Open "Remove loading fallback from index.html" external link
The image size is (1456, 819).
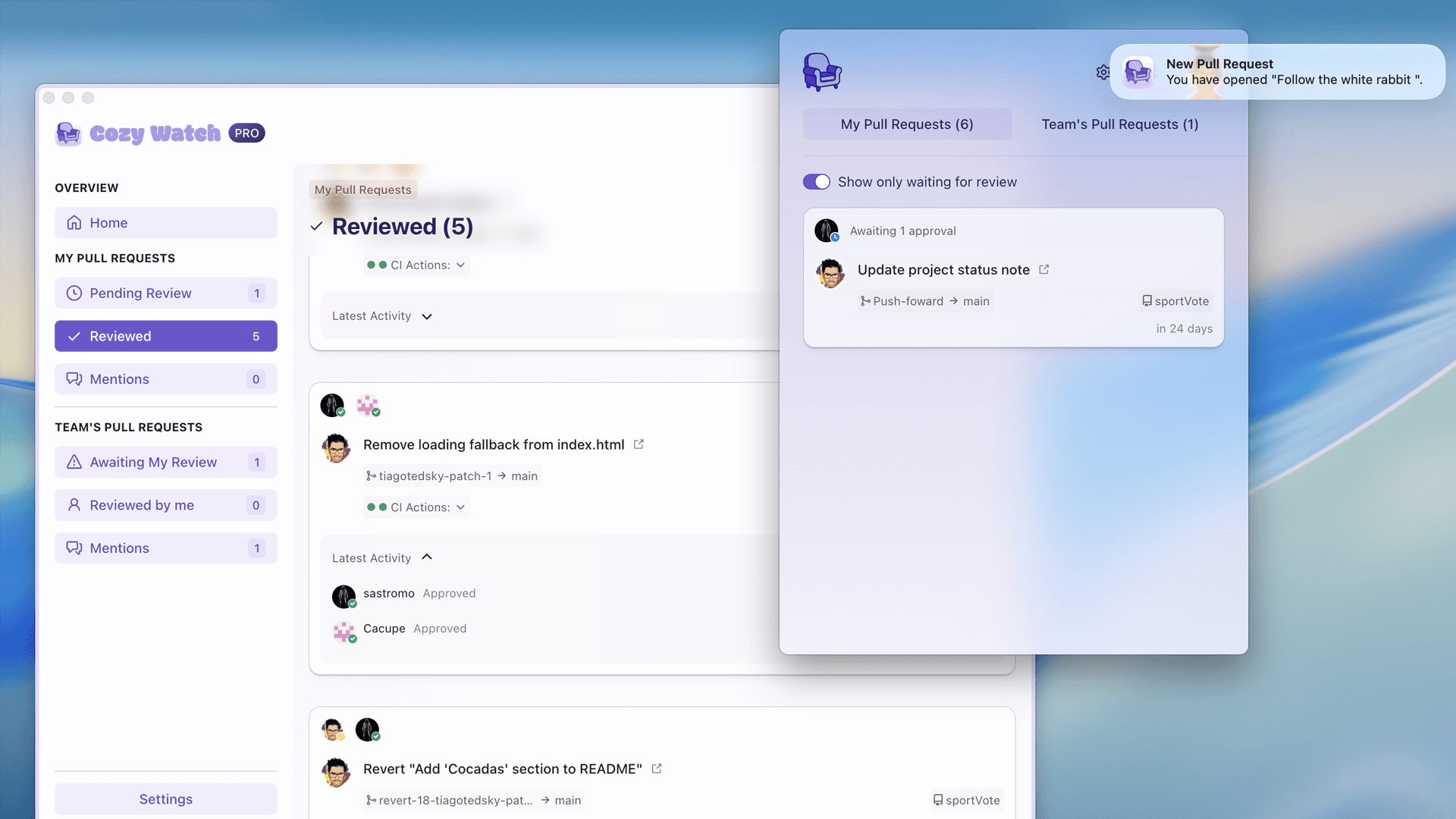(639, 444)
